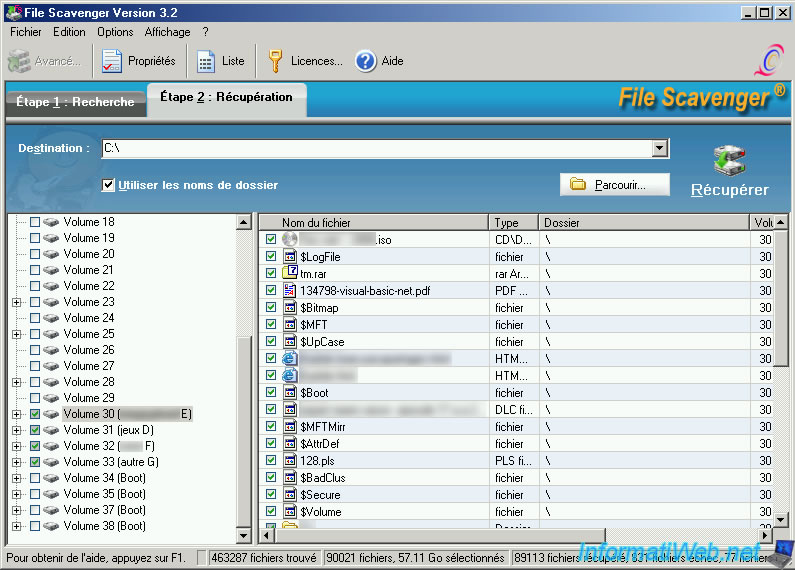
Task: Open the Liste view icon
Action: [x=206, y=61]
